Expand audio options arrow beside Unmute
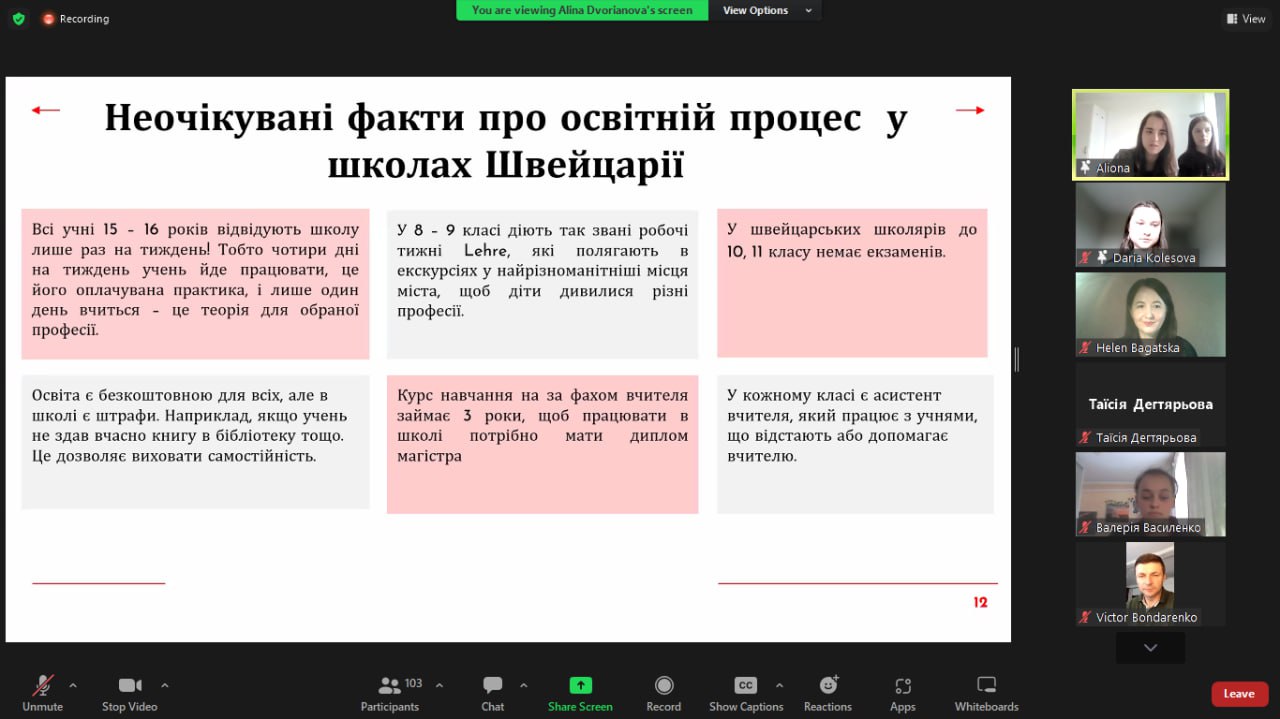The width and height of the screenshot is (1280, 719). coord(72,685)
